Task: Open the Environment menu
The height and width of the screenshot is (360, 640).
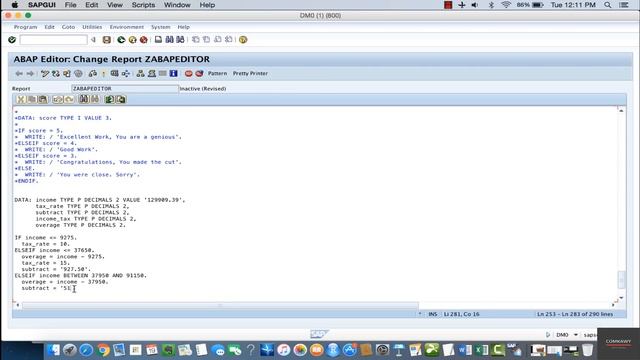Action: coord(127,27)
